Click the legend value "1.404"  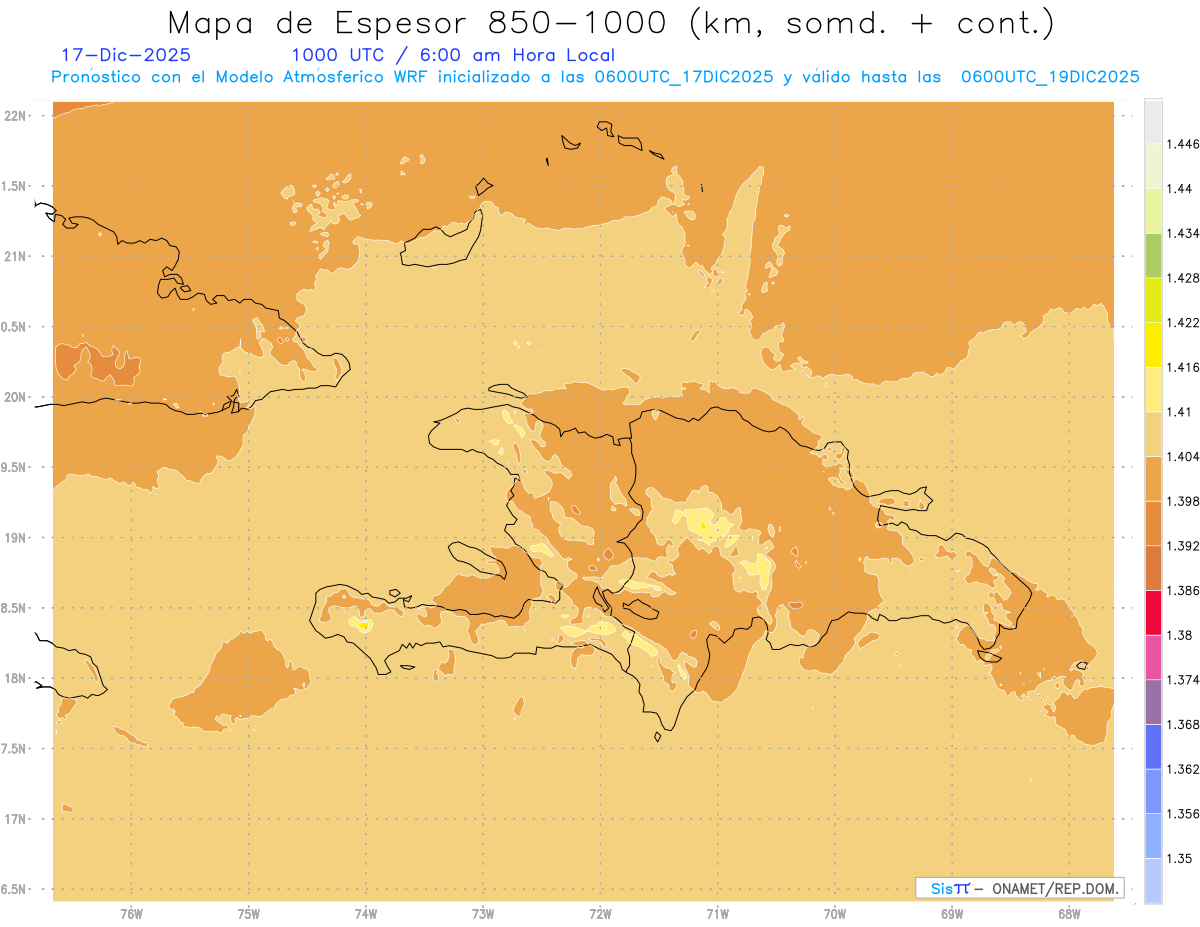[x=1182, y=456]
